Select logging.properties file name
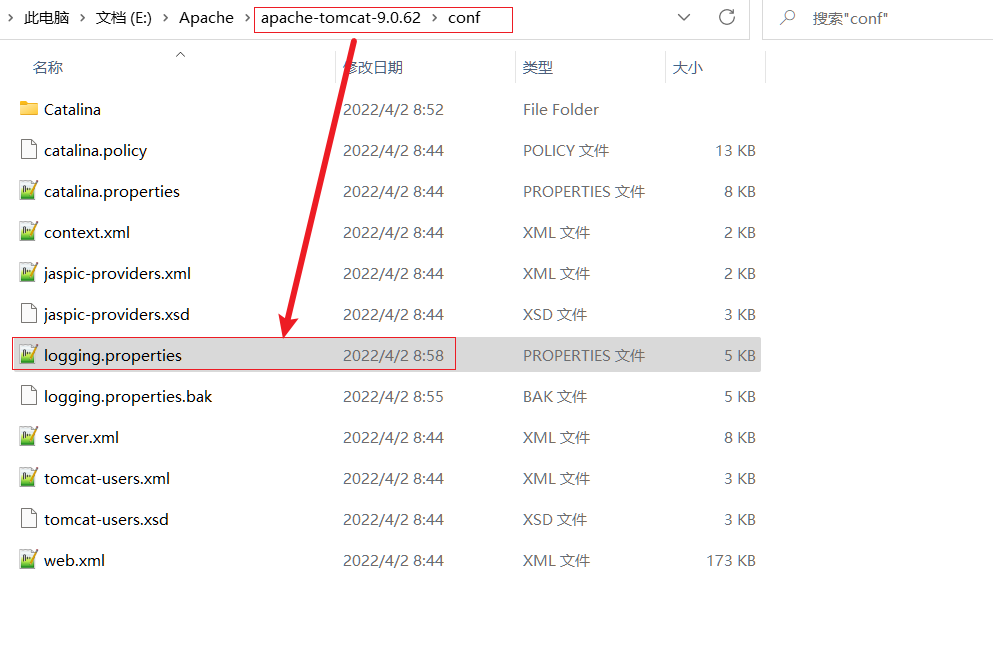 pos(113,356)
